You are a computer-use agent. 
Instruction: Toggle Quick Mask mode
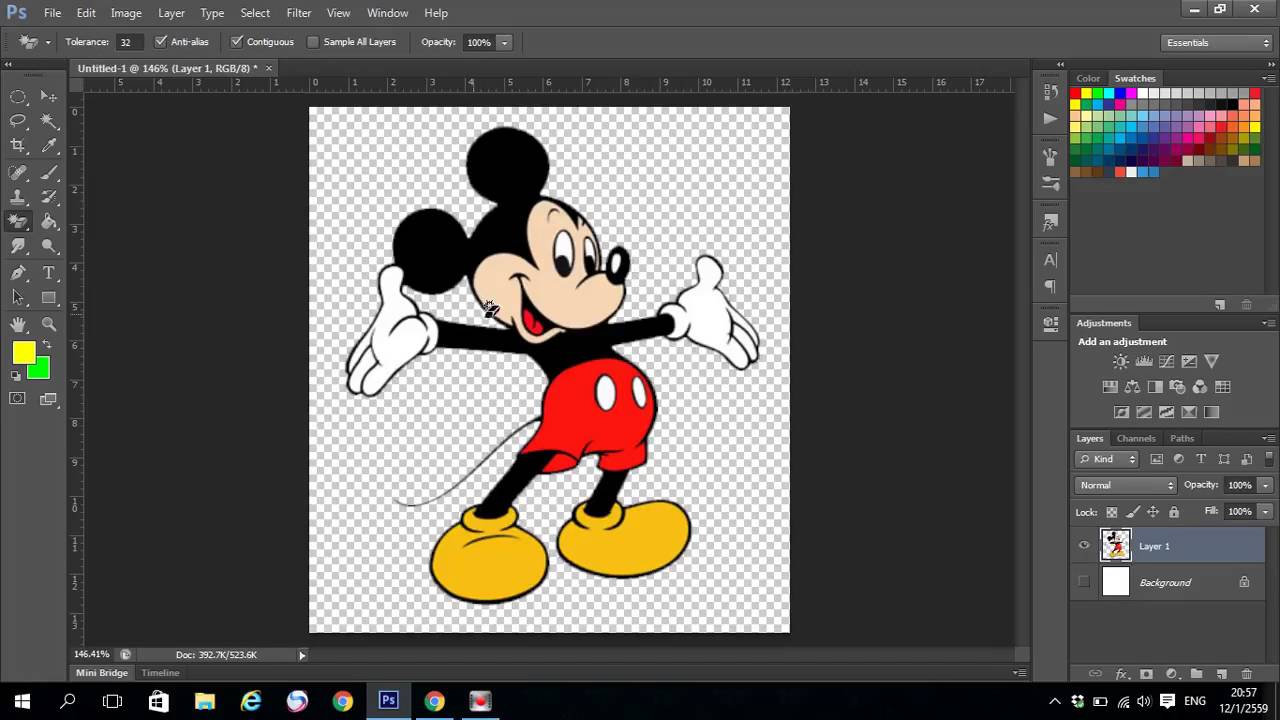coord(18,399)
